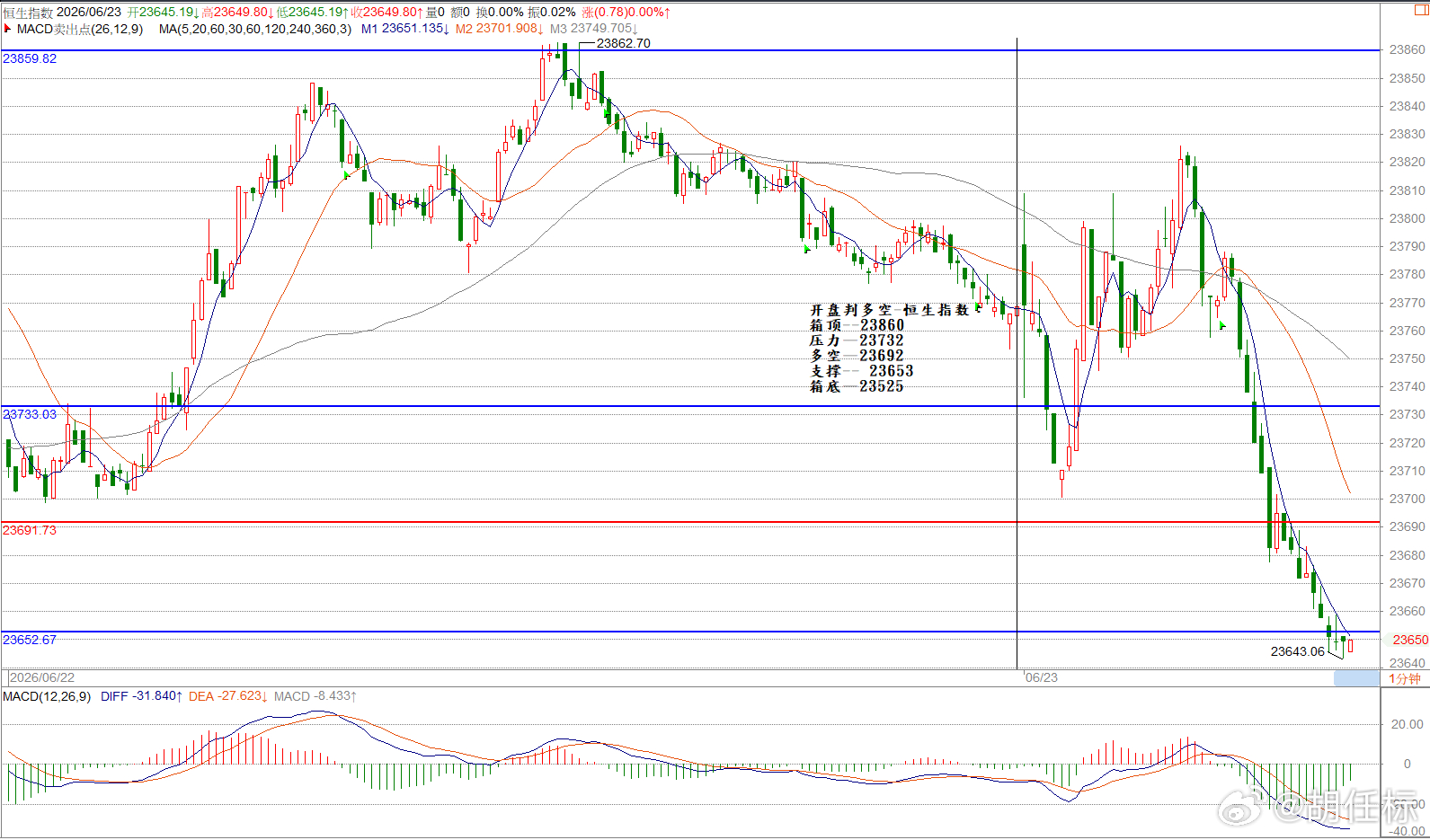The image size is (1430, 840).
Task: Click the 23860 price axis label
Action: tap(1407, 49)
